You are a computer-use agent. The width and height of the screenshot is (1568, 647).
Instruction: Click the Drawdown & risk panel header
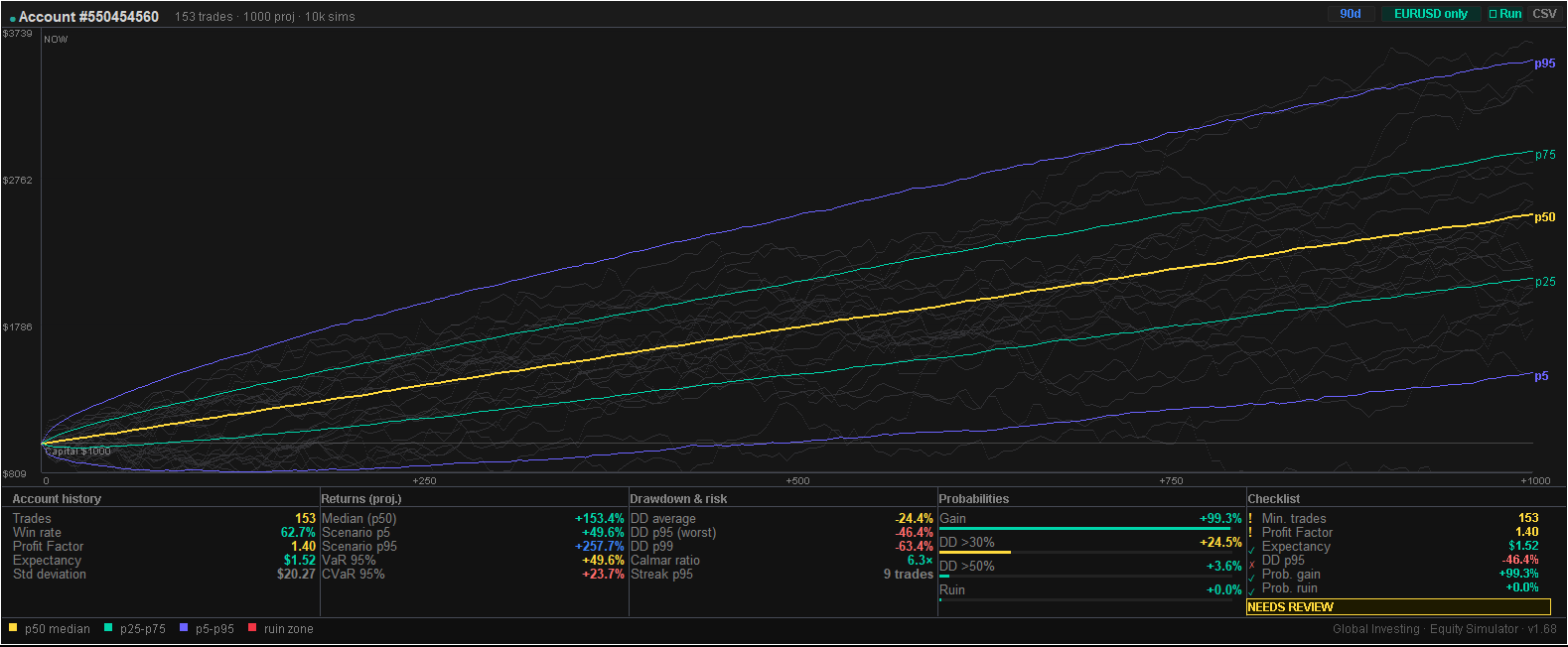(x=678, y=499)
